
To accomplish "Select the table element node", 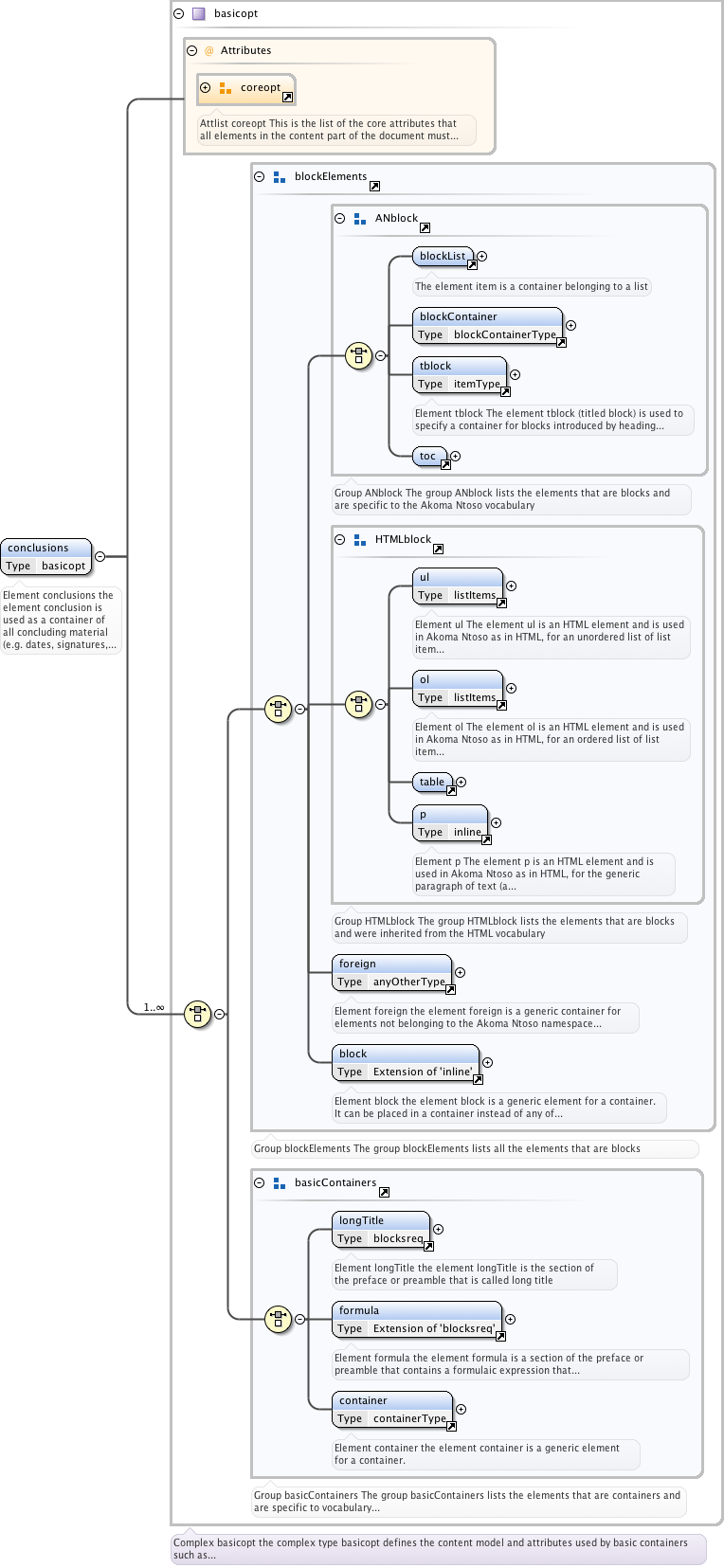I will pos(432,782).
